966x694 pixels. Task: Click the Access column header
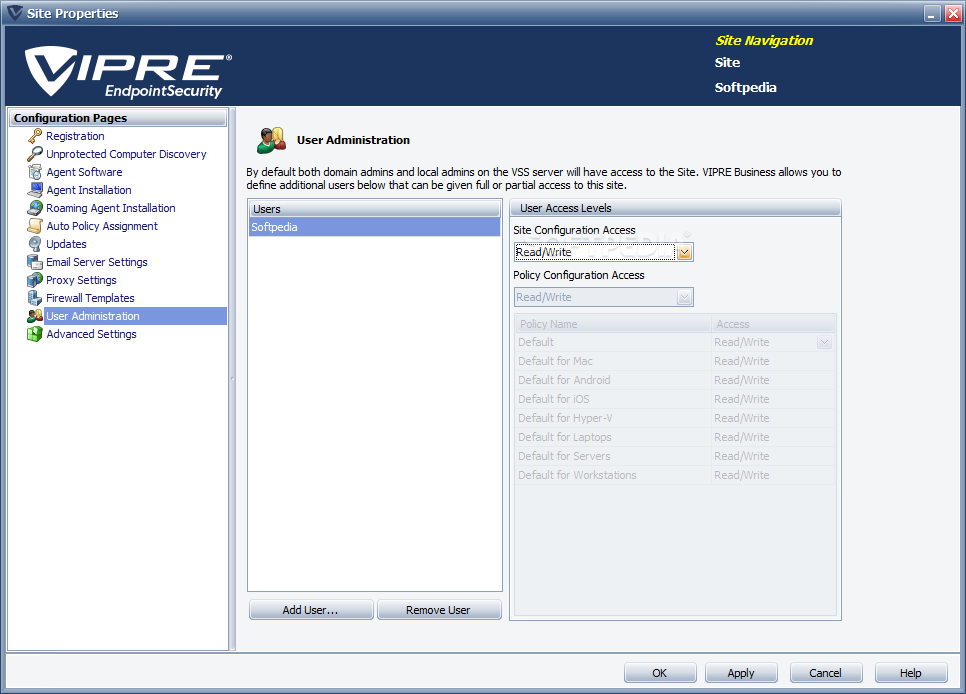(x=773, y=324)
